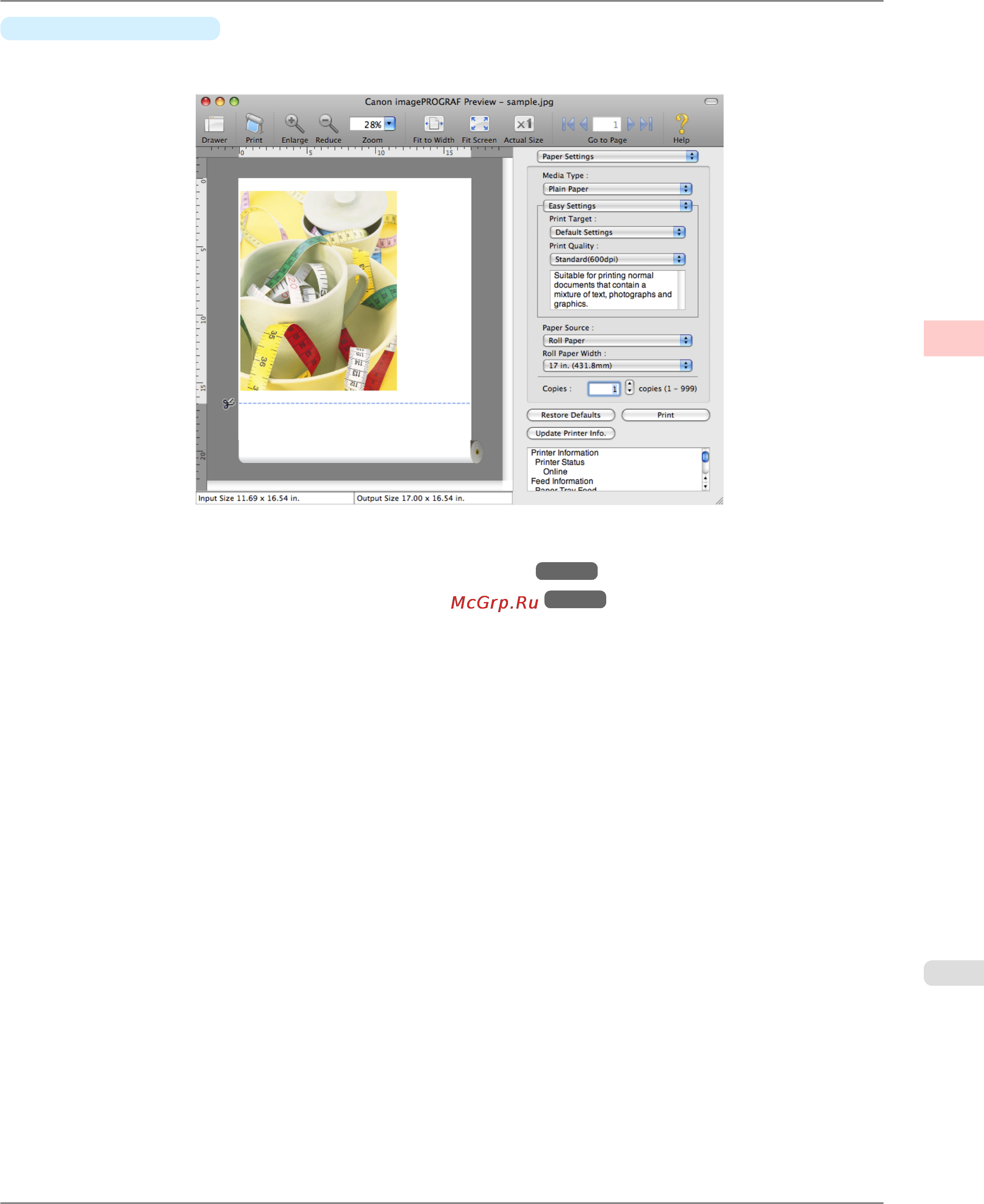Open Roll Paper Width 17 in. dropdown
Image resolution: width=984 pixels, height=1204 pixels.
pyautogui.click(x=617, y=366)
